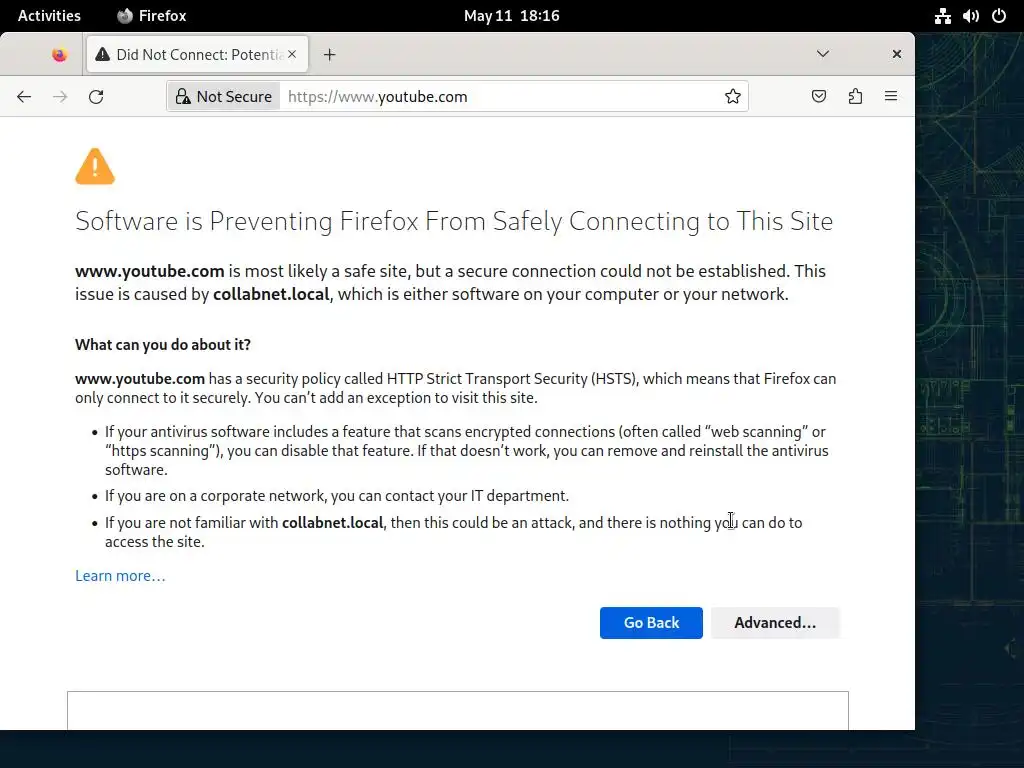
Task: Reload the current page
Action: pos(96,97)
